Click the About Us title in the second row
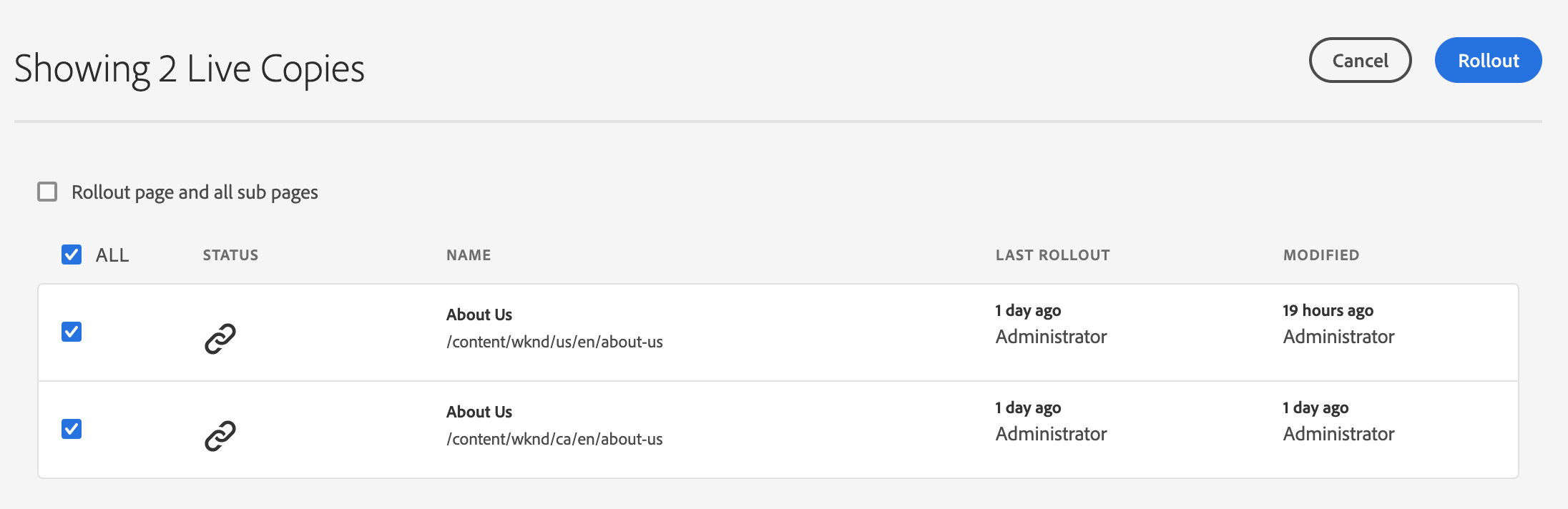Image resolution: width=1568 pixels, height=509 pixels. click(x=479, y=412)
